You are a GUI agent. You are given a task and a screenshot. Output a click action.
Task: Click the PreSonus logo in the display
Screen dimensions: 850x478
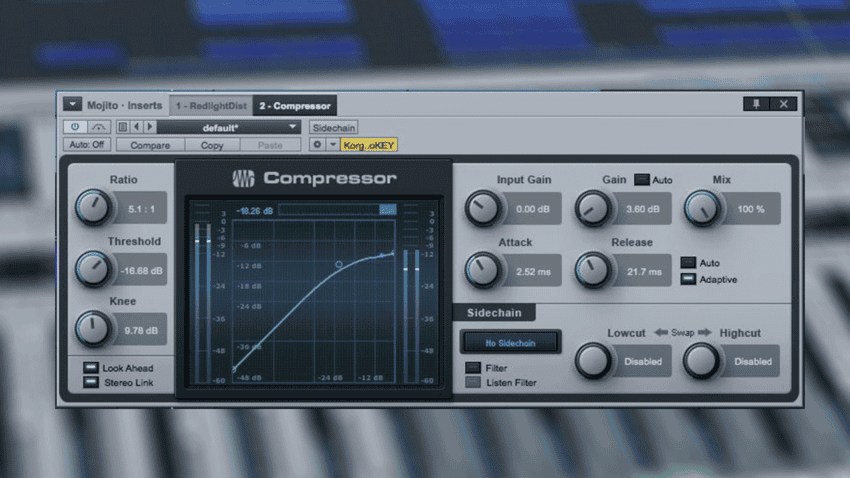click(243, 178)
